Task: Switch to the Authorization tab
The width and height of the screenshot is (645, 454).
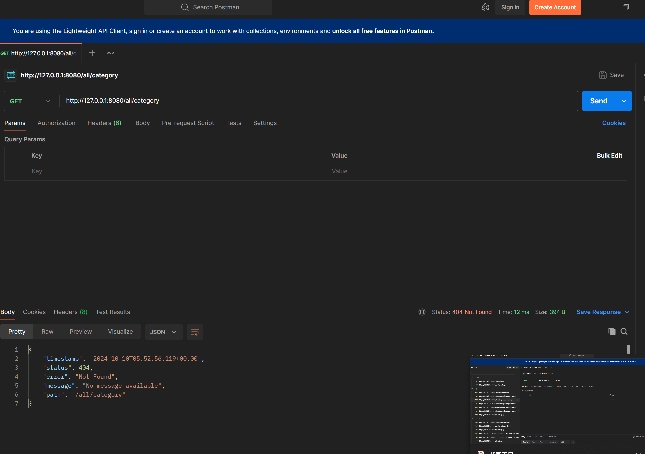Action: coord(56,123)
